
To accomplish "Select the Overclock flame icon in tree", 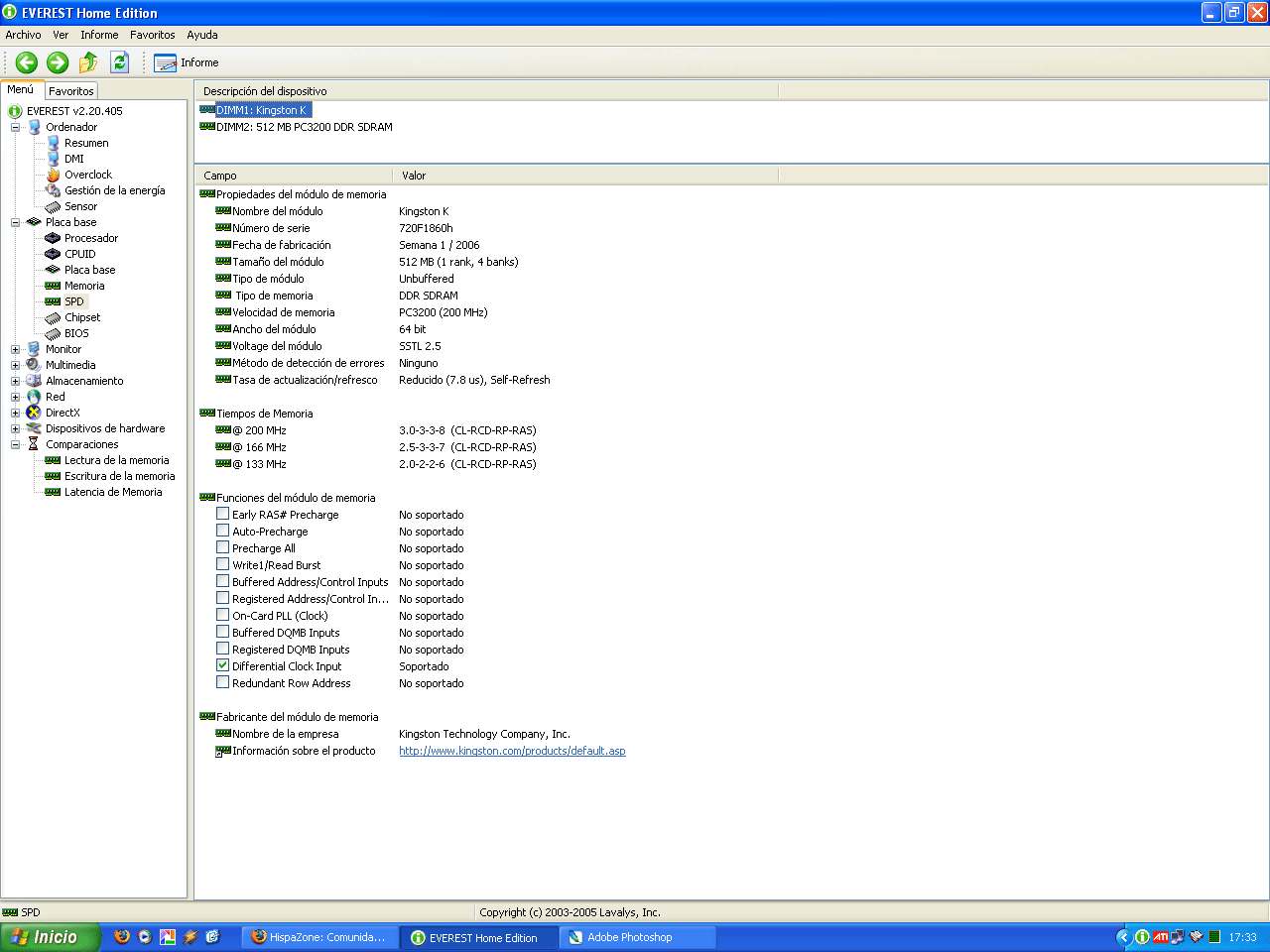I will click(x=54, y=175).
